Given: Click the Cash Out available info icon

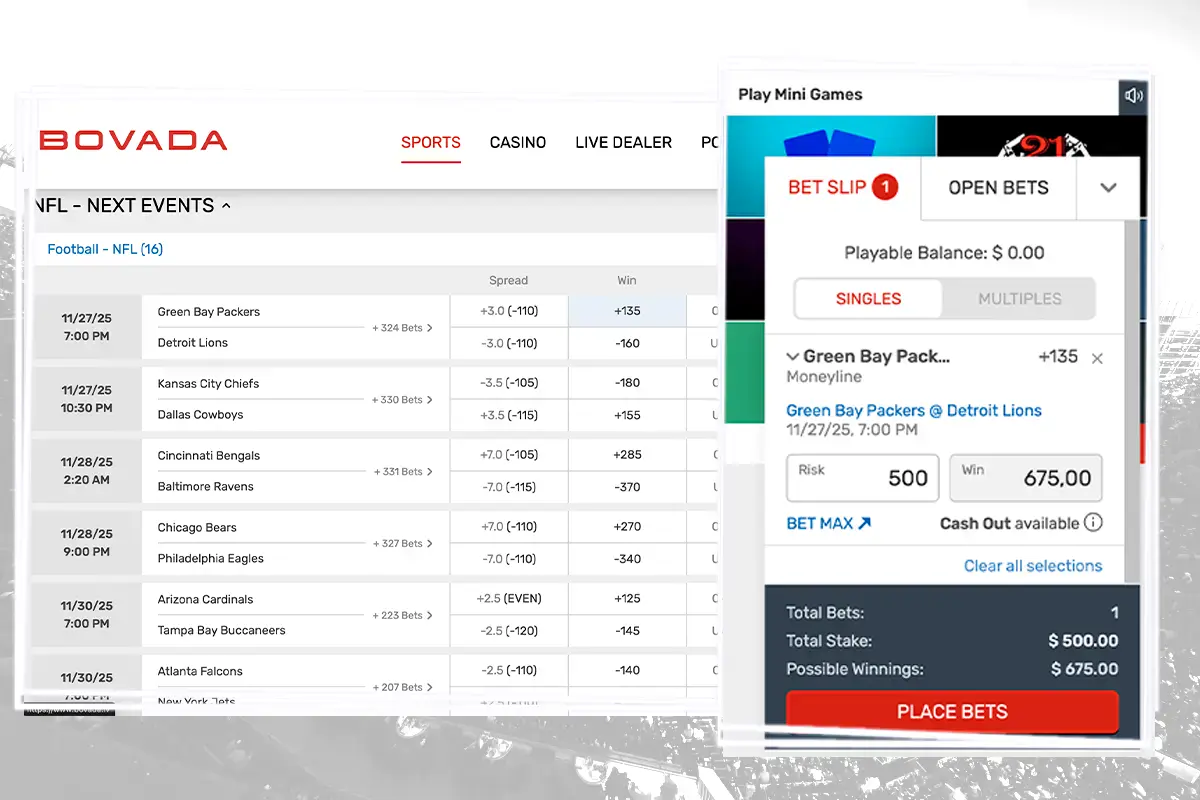Looking at the screenshot, I should click(x=1093, y=522).
